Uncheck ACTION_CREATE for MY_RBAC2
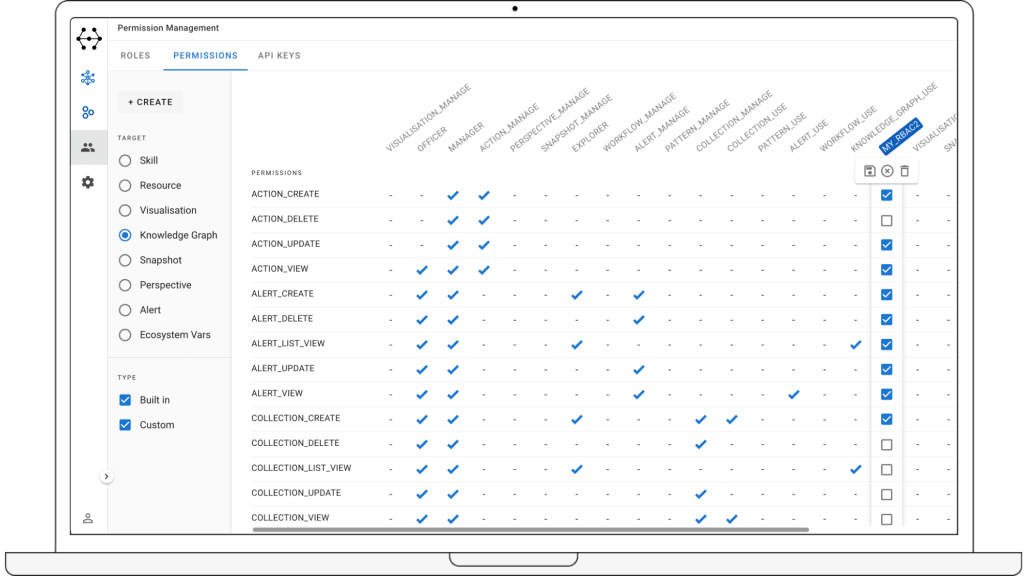 [x=886, y=195]
